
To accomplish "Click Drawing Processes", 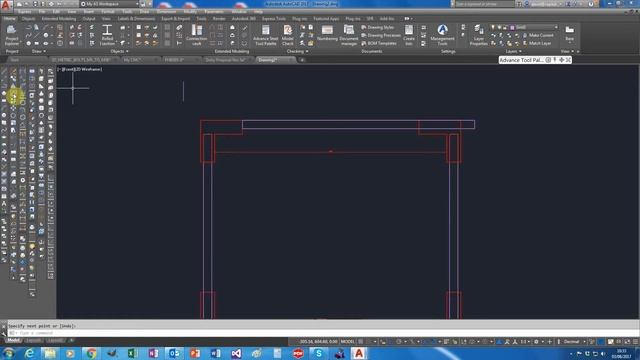I will [381, 35].
